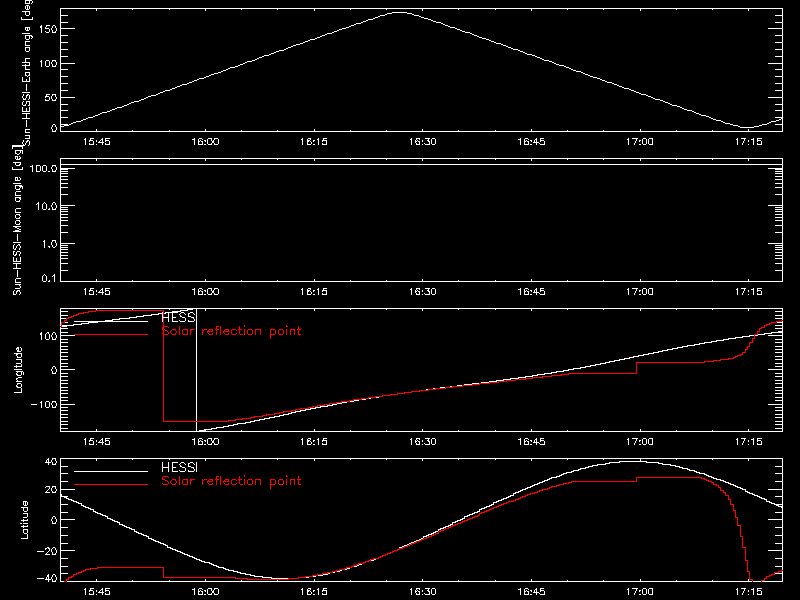The image size is (800, 600).
Task: Click red legend line sample in Latitude plot
Action: [x=111, y=484]
